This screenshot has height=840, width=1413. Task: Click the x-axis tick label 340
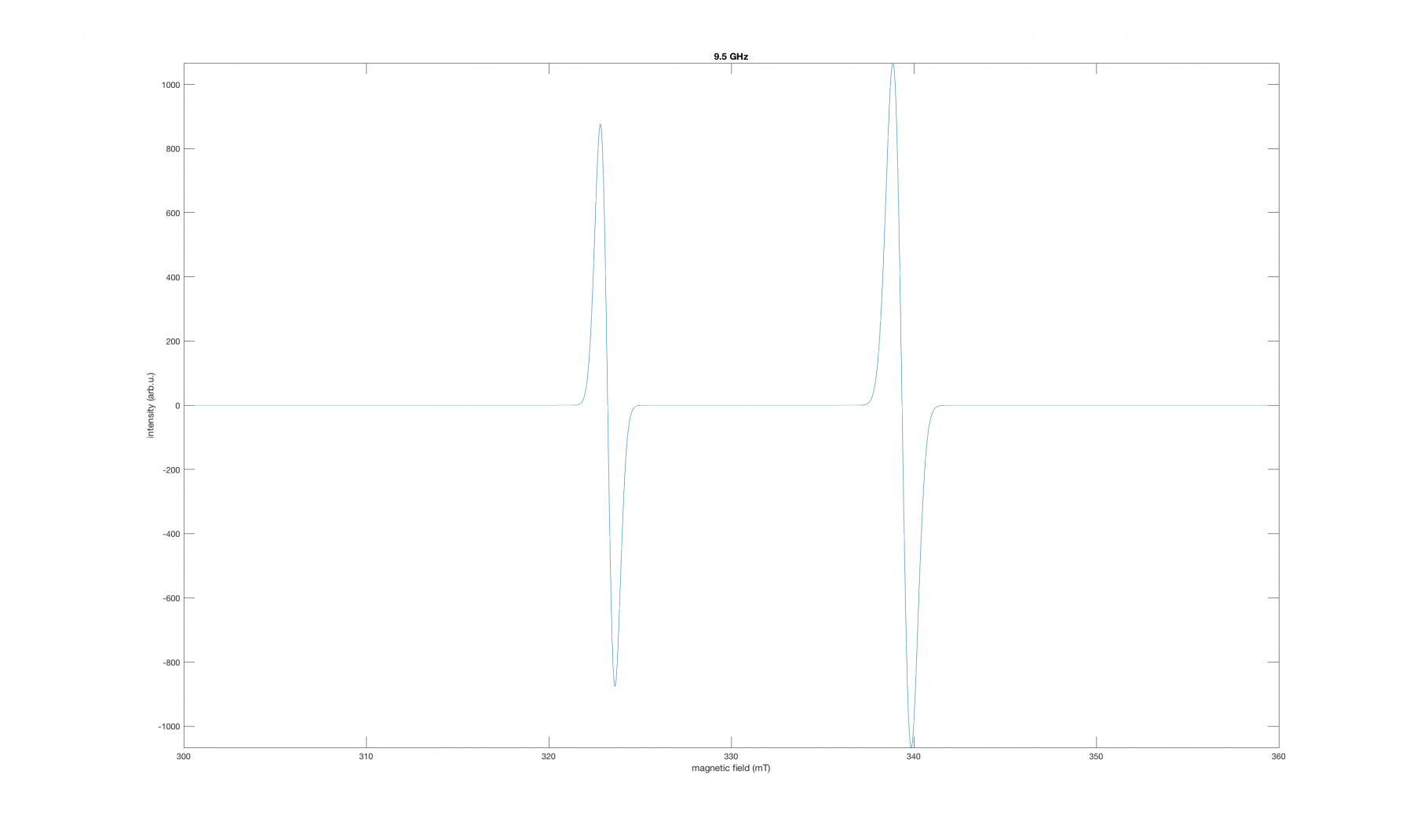(914, 757)
